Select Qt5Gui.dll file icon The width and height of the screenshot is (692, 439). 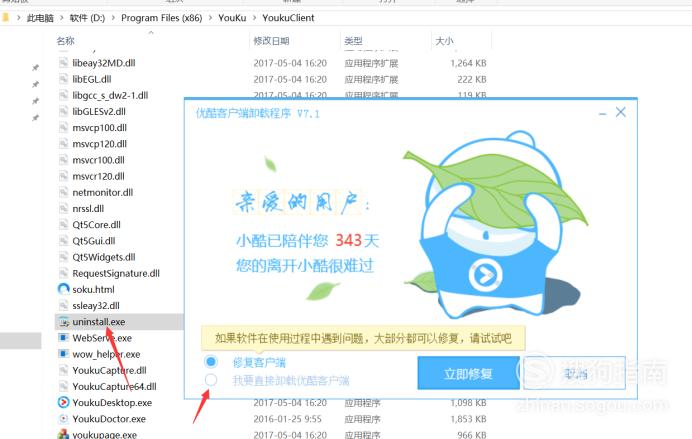pos(64,241)
